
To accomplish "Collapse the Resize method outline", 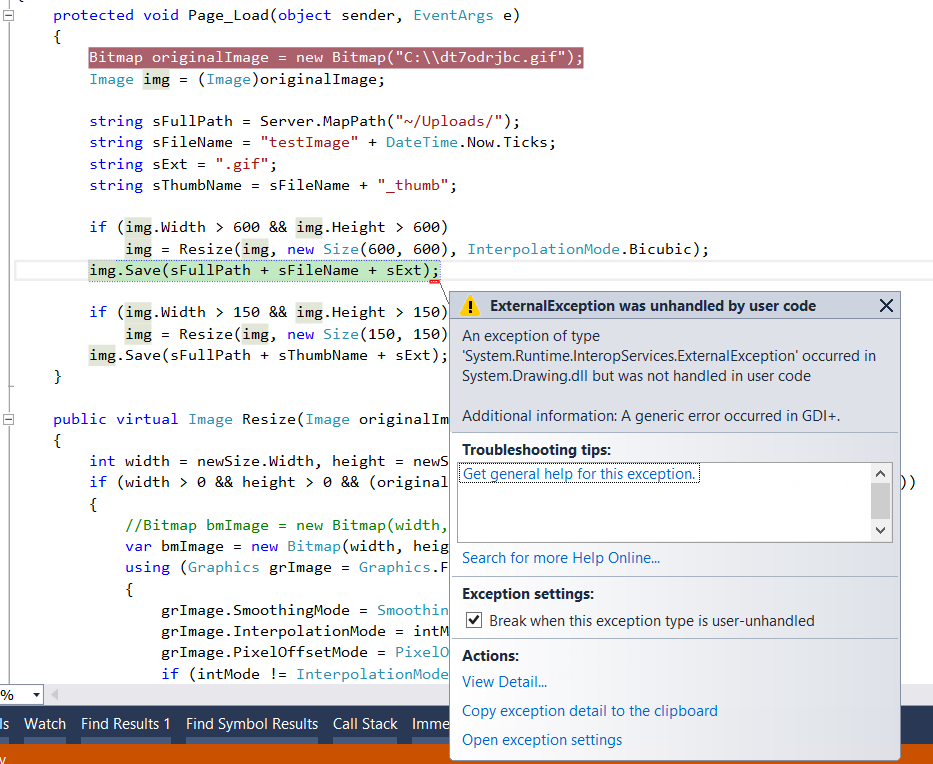I will coord(8,419).
